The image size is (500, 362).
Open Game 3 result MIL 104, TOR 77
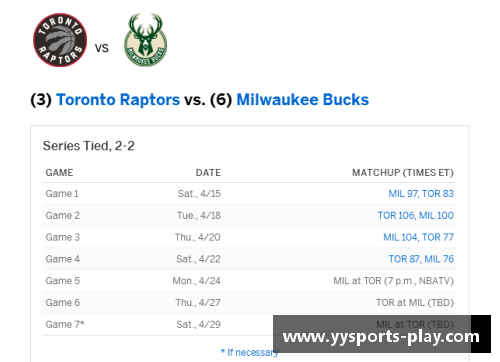[418, 237]
